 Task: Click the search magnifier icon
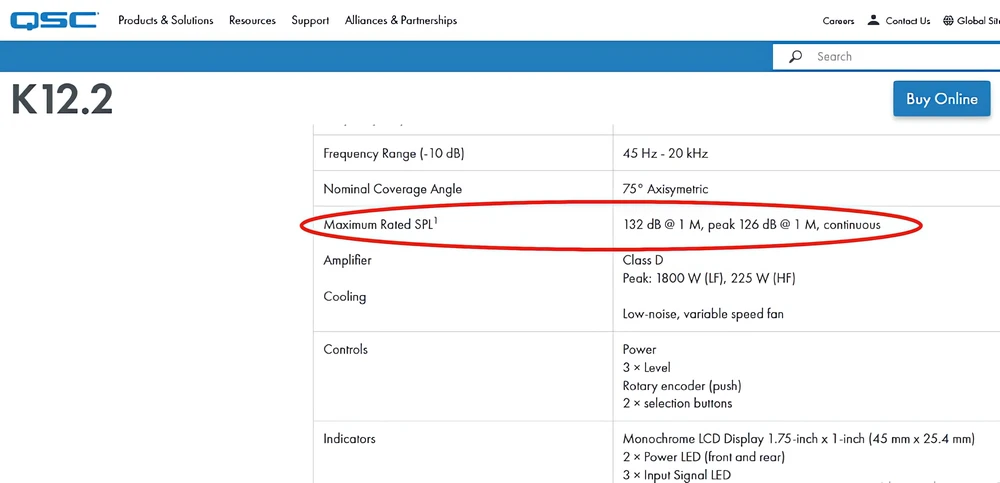coord(795,57)
